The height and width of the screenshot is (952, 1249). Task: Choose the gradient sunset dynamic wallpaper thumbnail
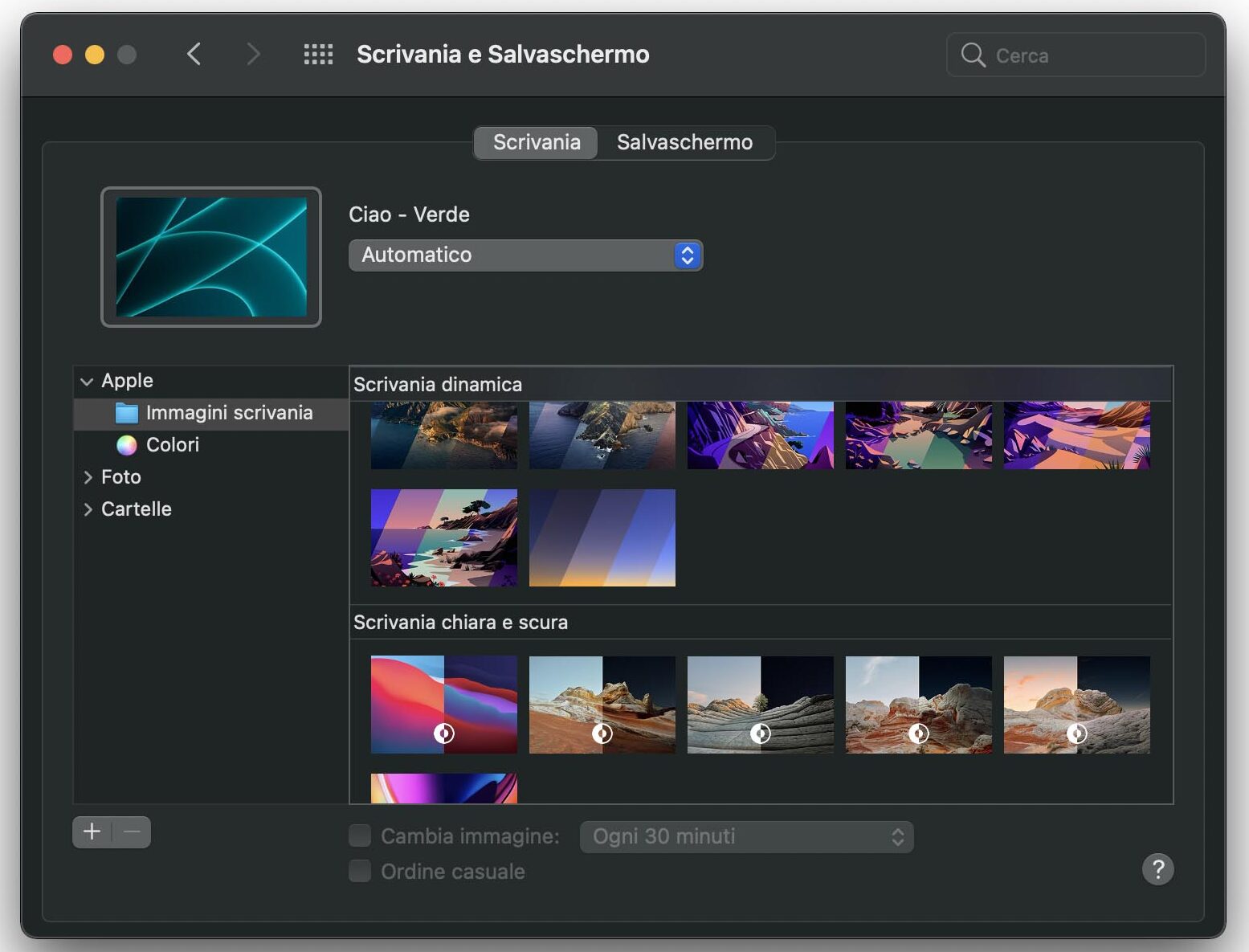[x=602, y=537]
